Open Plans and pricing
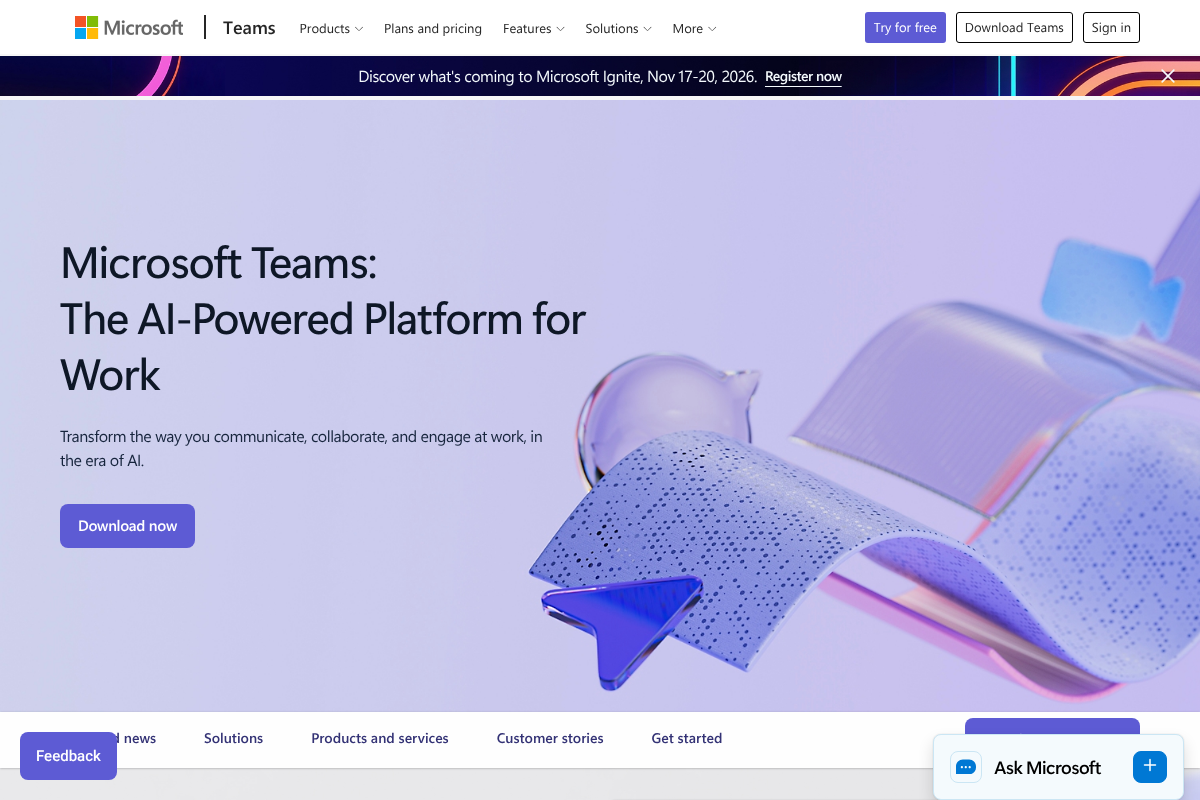 coord(433,29)
